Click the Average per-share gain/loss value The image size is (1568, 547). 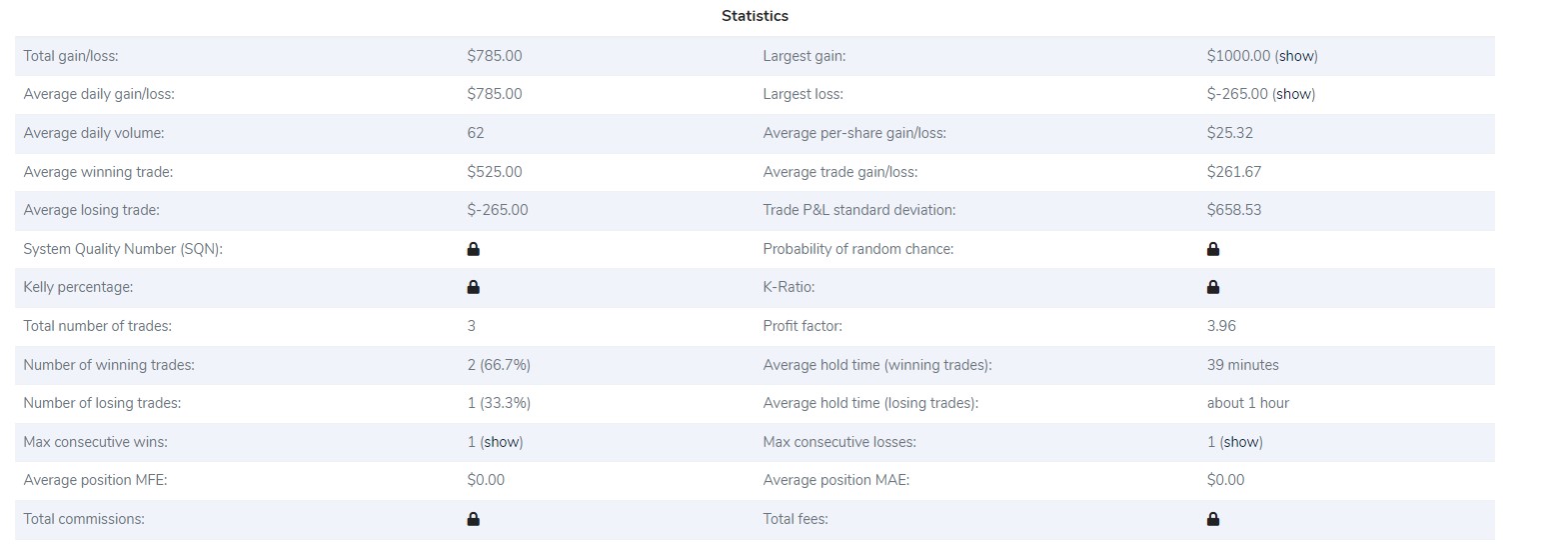pos(1229,133)
